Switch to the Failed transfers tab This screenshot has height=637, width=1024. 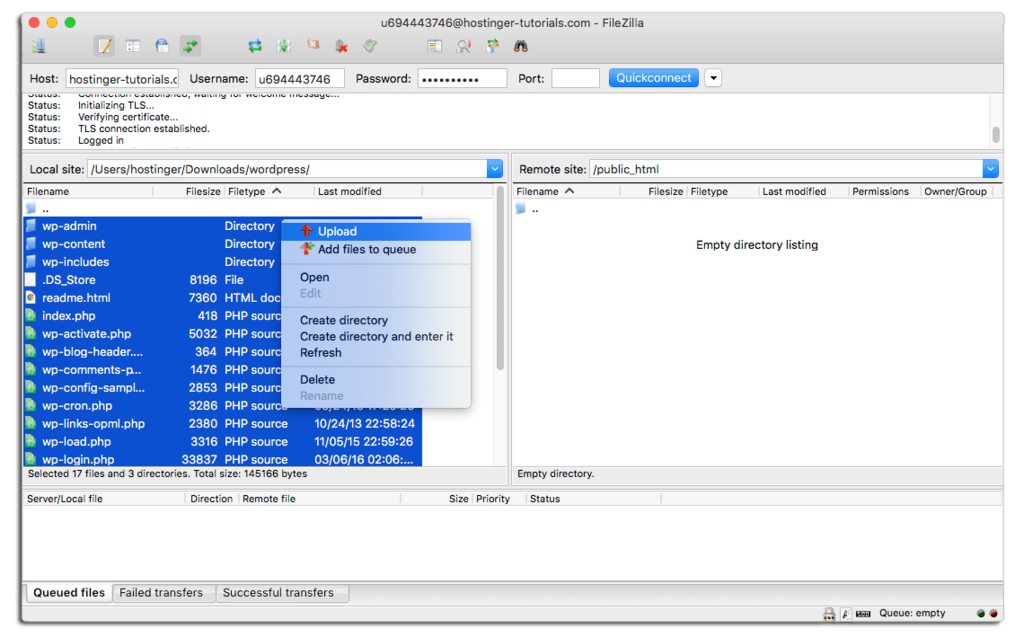pyautogui.click(x=161, y=593)
